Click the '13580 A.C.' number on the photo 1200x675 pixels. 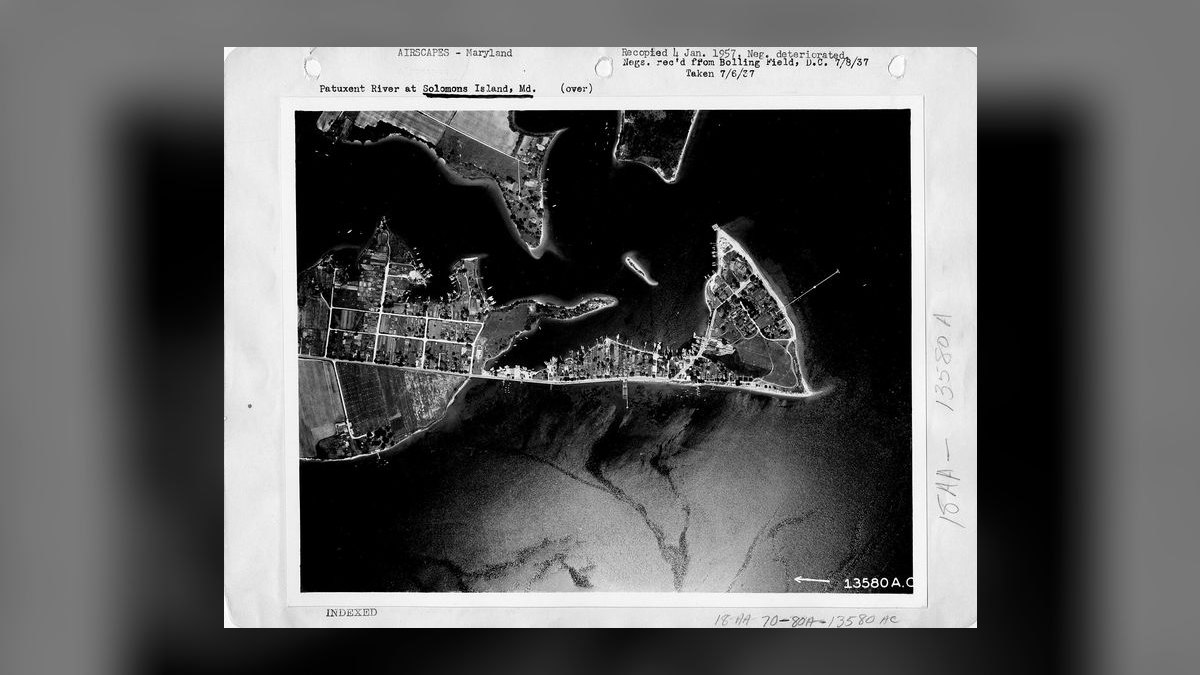click(879, 582)
